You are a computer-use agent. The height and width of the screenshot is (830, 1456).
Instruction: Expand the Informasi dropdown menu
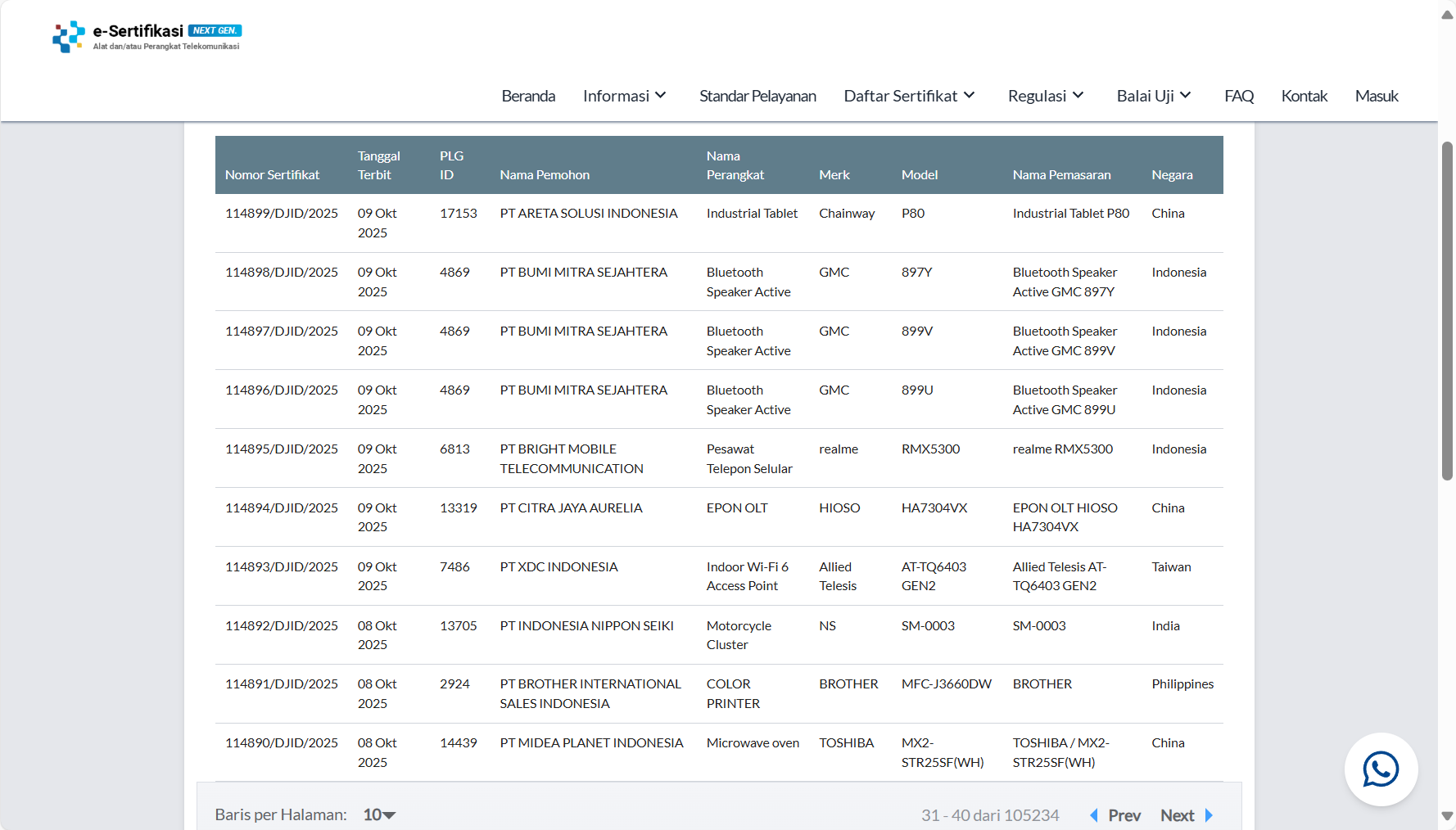tap(625, 96)
